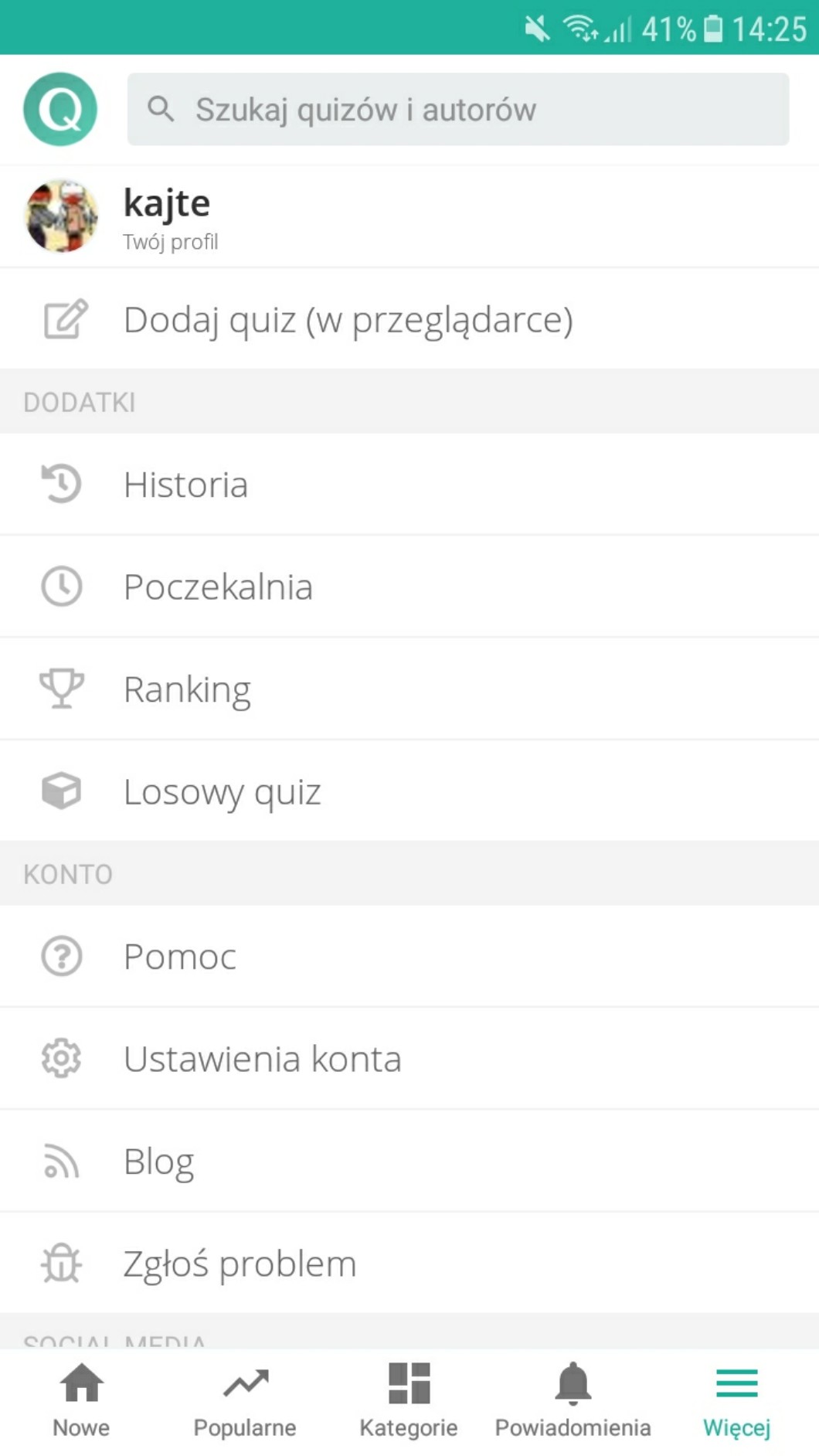The height and width of the screenshot is (1456, 819).
Task: Tap the green Q app logo
Action: [x=60, y=109]
